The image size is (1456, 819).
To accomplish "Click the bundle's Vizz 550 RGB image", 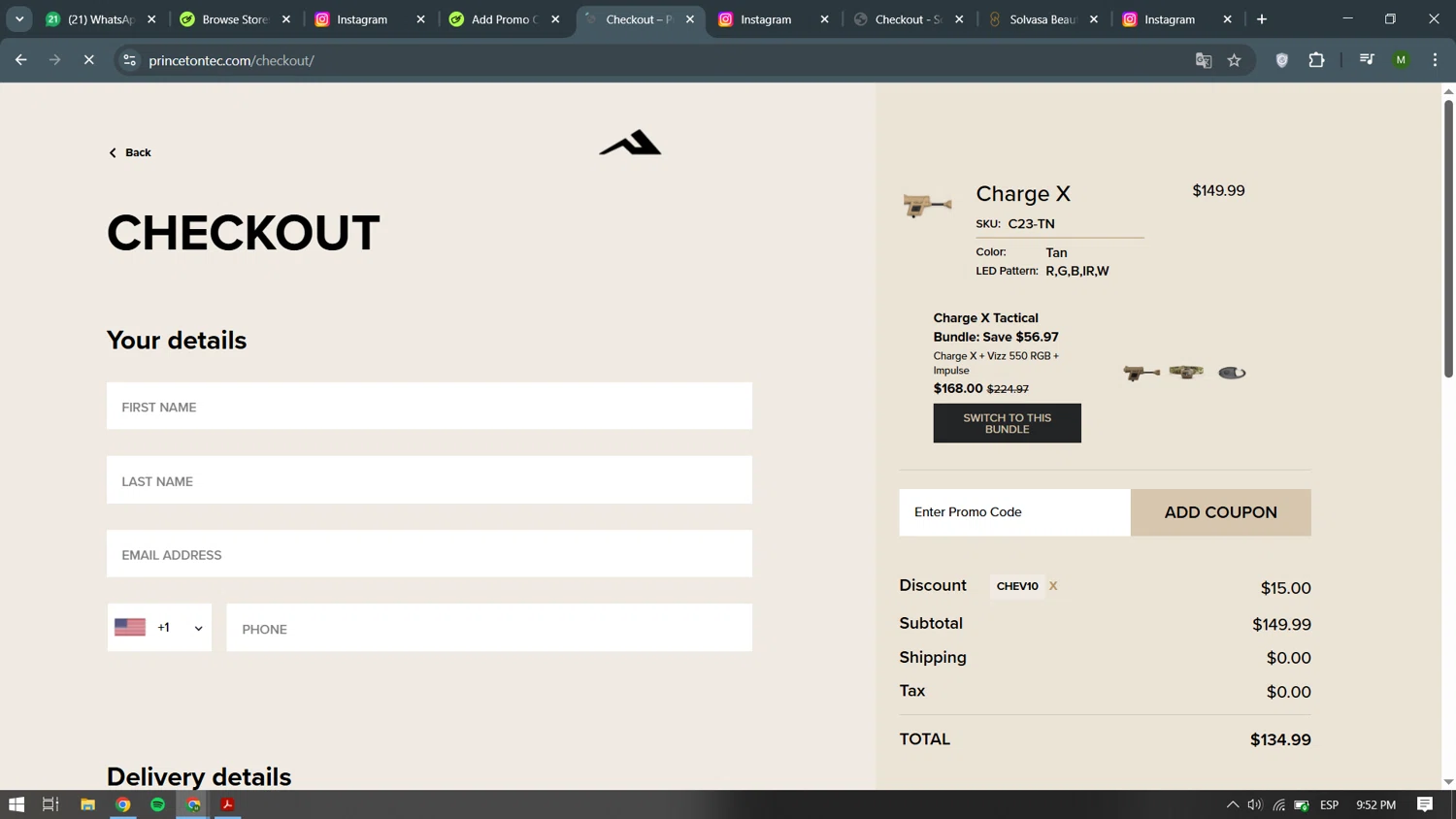I will (1186, 372).
